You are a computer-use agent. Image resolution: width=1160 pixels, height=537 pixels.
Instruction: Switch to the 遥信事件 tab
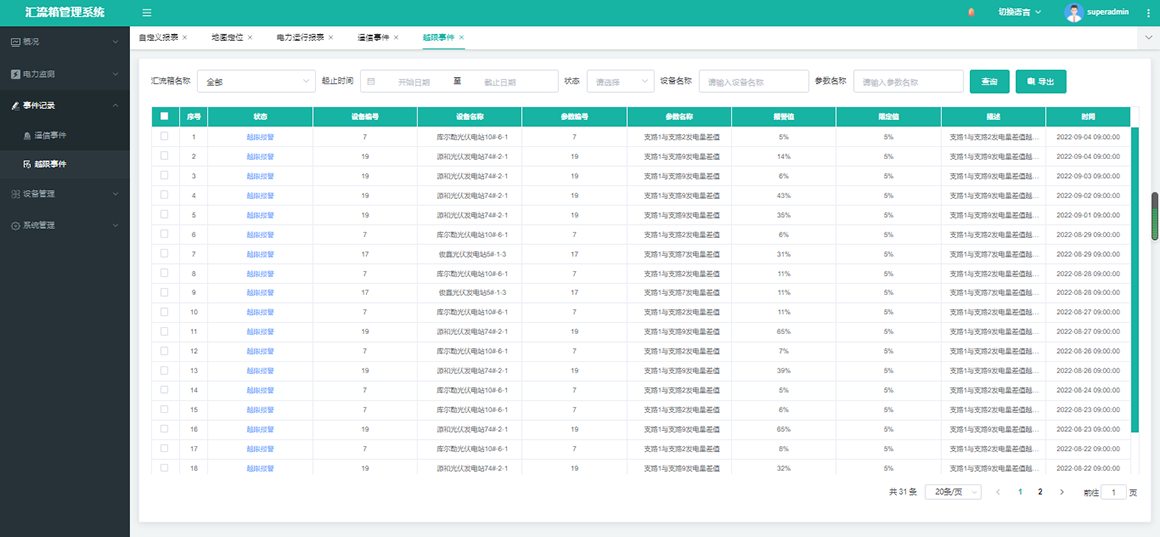pos(373,37)
